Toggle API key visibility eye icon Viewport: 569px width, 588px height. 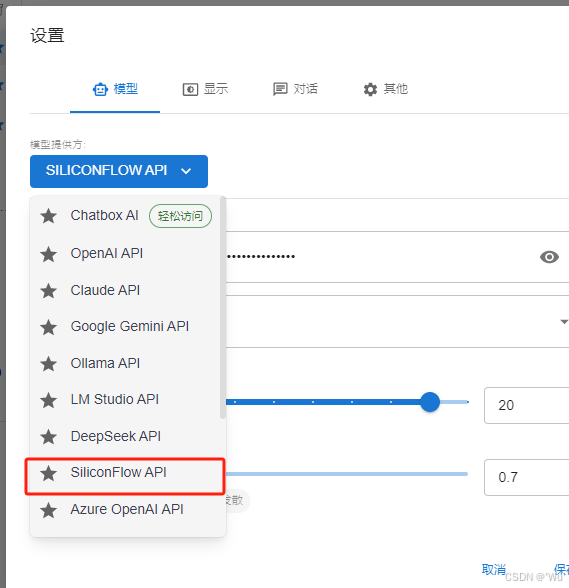point(549,257)
